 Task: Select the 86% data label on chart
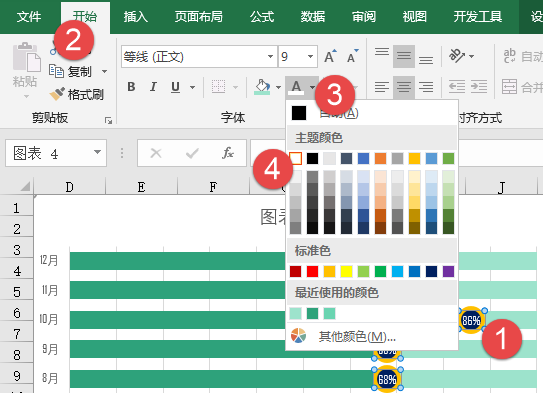tap(471, 321)
